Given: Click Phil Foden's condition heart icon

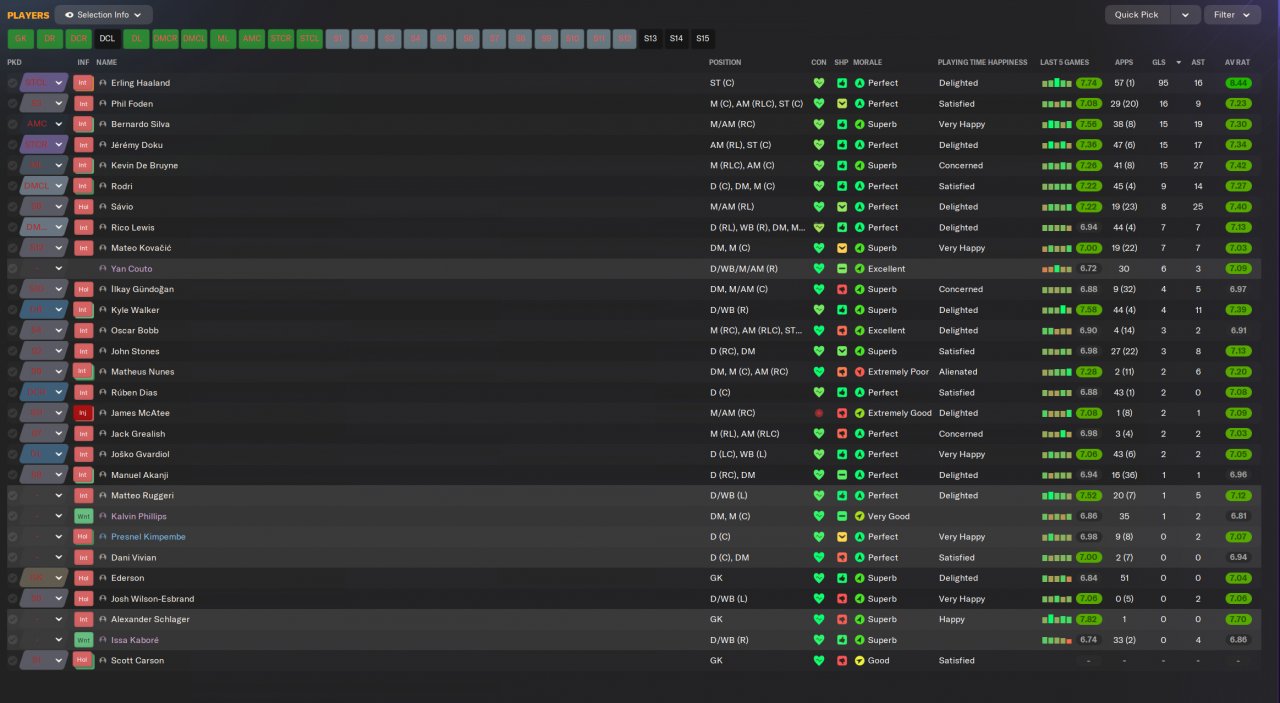Looking at the screenshot, I should pyautogui.click(x=819, y=104).
